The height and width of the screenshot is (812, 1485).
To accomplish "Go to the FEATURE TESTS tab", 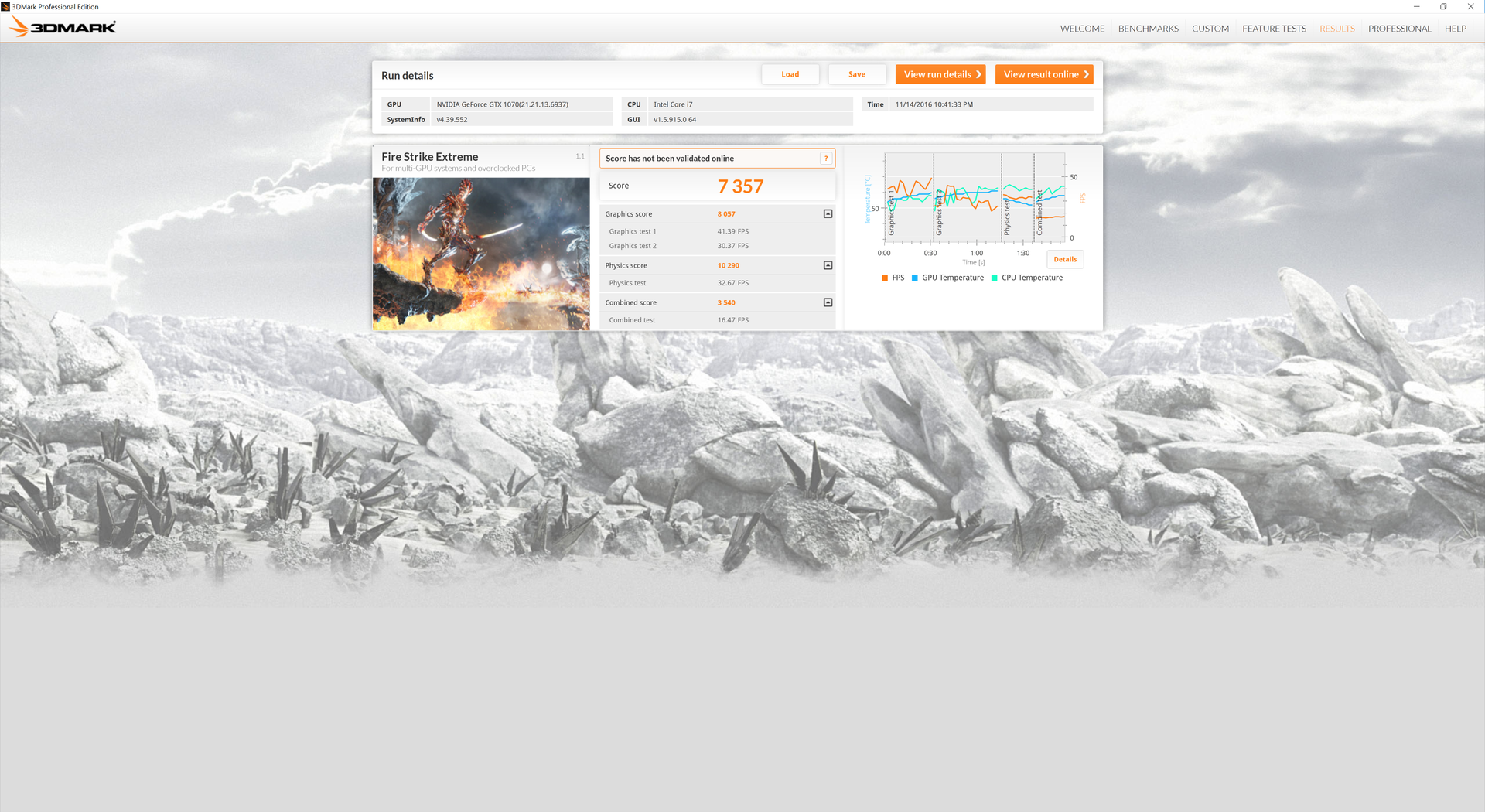I will (1274, 29).
